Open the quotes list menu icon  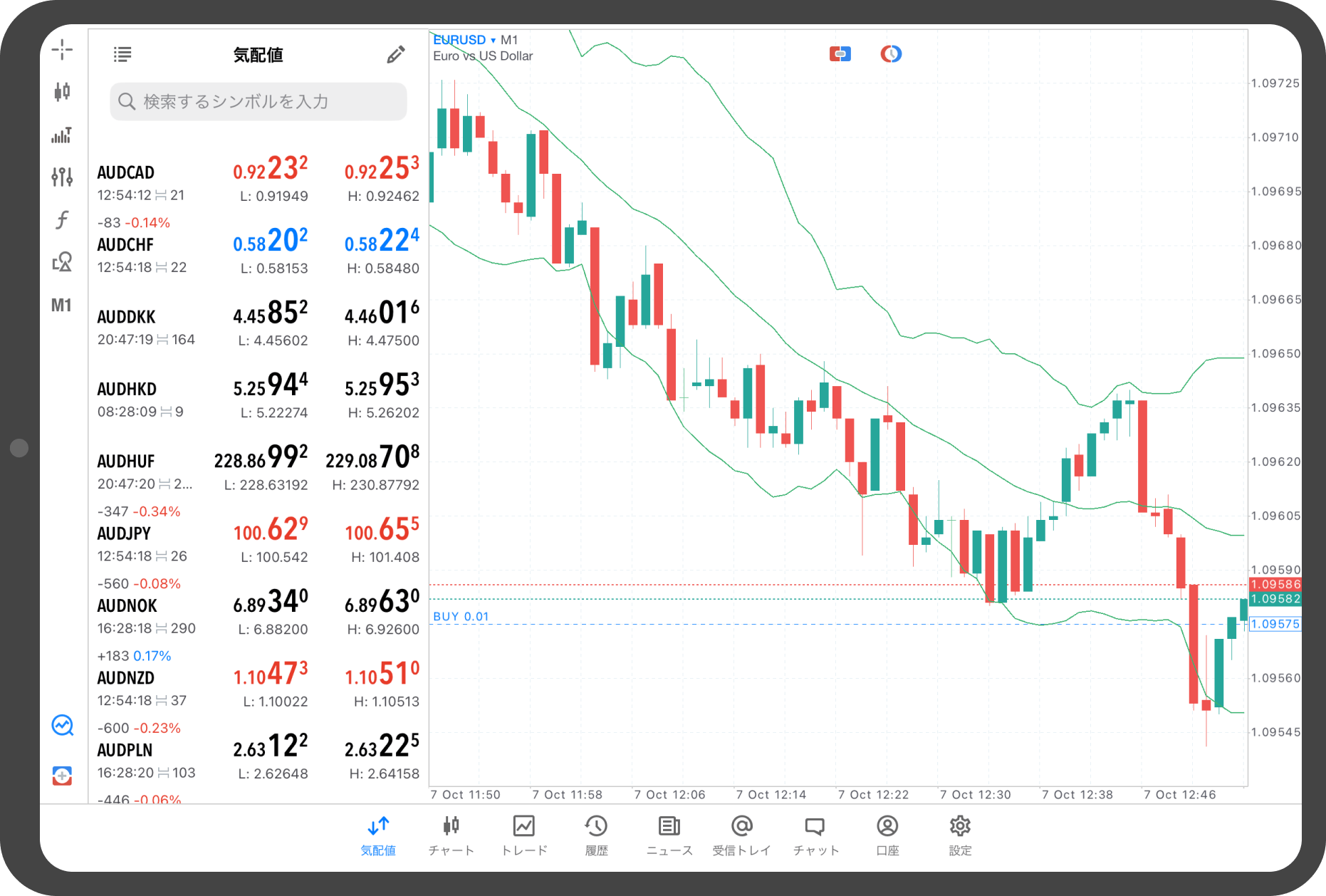tap(122, 54)
